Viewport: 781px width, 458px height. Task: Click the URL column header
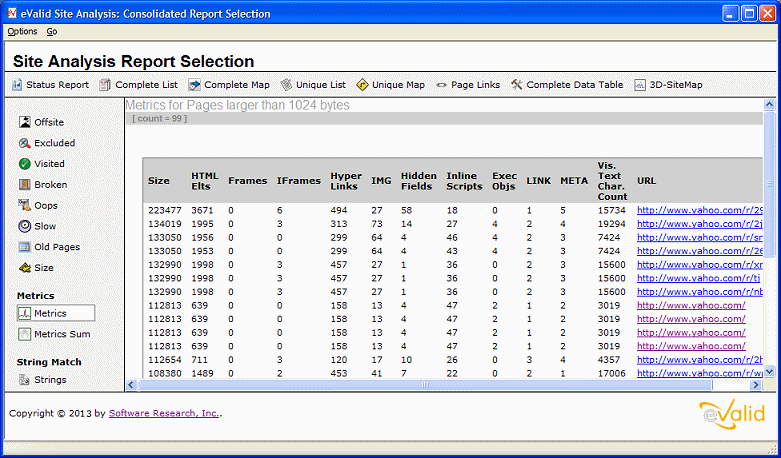(x=647, y=181)
